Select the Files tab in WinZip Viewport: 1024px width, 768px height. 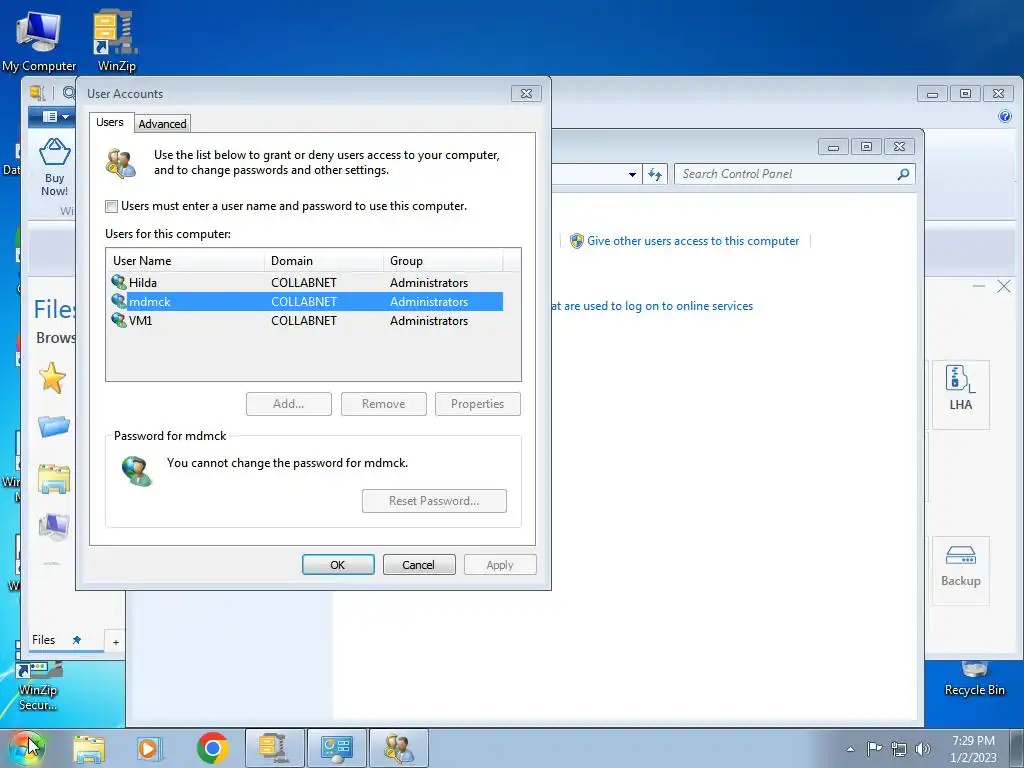pos(44,640)
